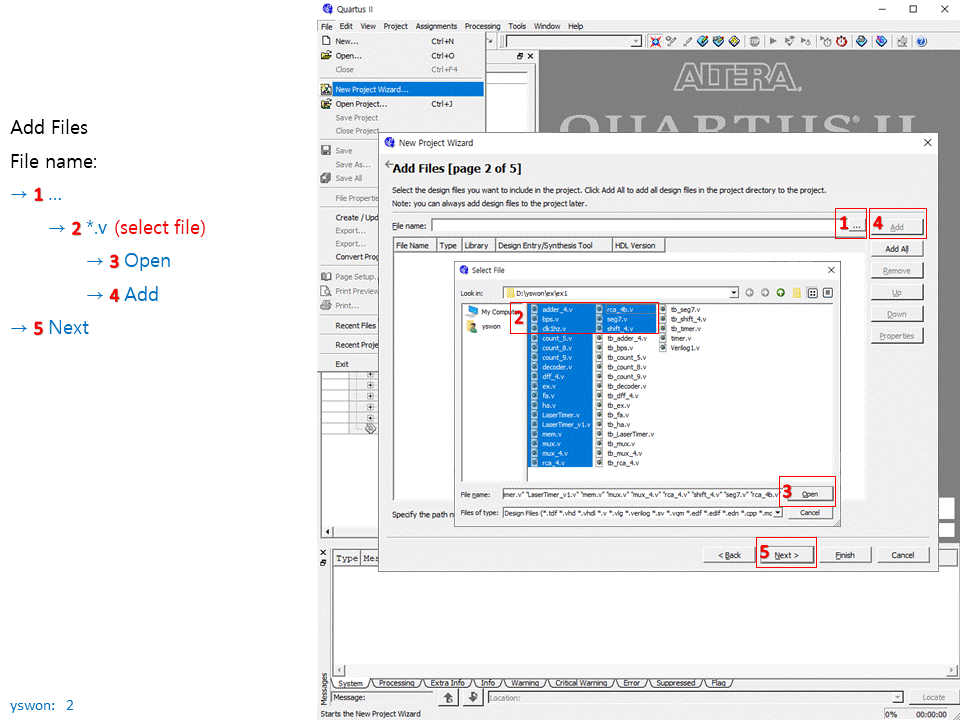Screen dimensions: 960x720
Task: Click the Locate button in Messages panel
Action: [x=933, y=697]
